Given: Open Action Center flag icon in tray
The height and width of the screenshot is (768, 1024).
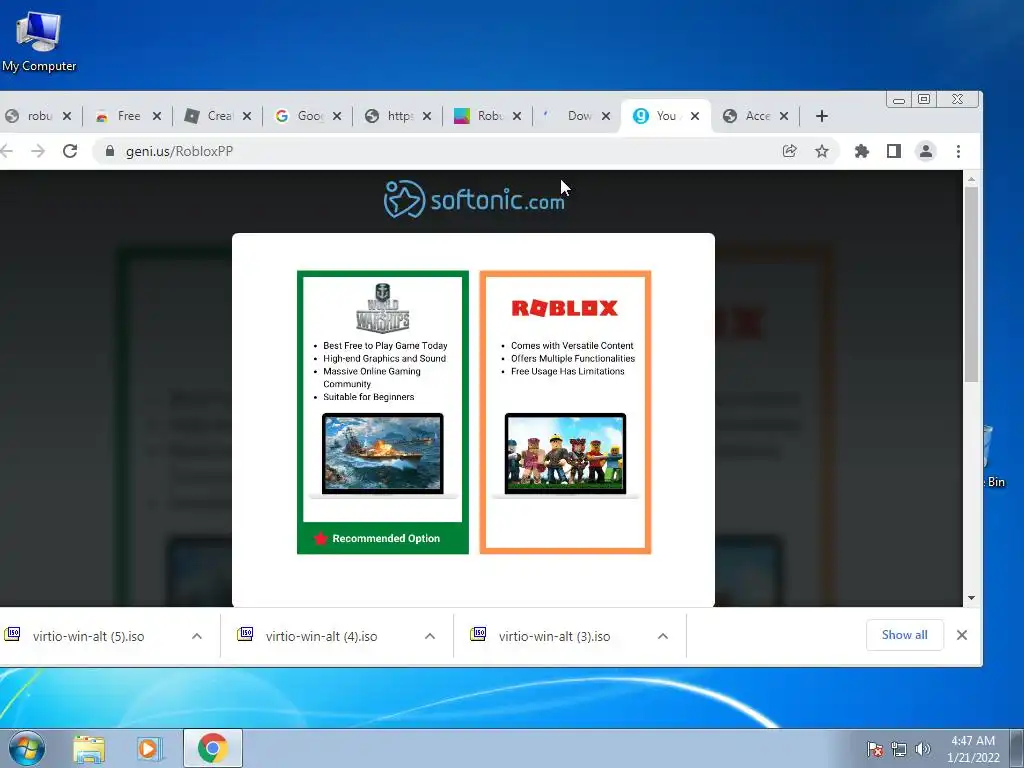Looking at the screenshot, I should point(874,749).
